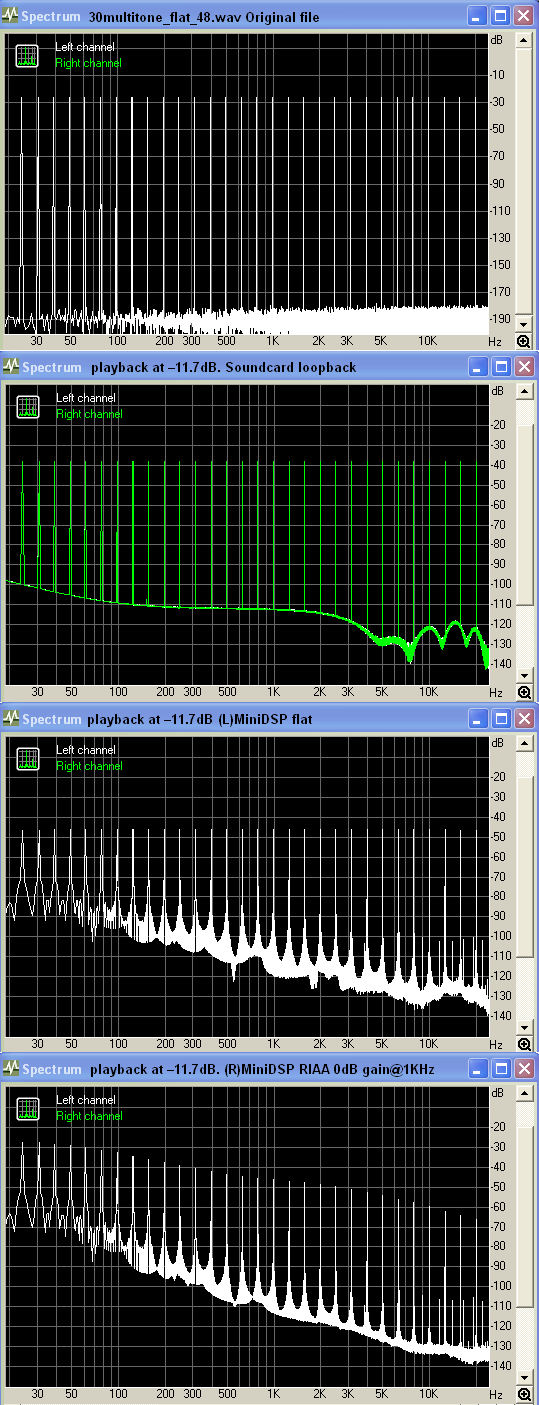Click the '(R)MiniDSP RIAA 0dB gain@1KHz' title text
Viewport: 539px width, 1405px height.
point(331,1070)
